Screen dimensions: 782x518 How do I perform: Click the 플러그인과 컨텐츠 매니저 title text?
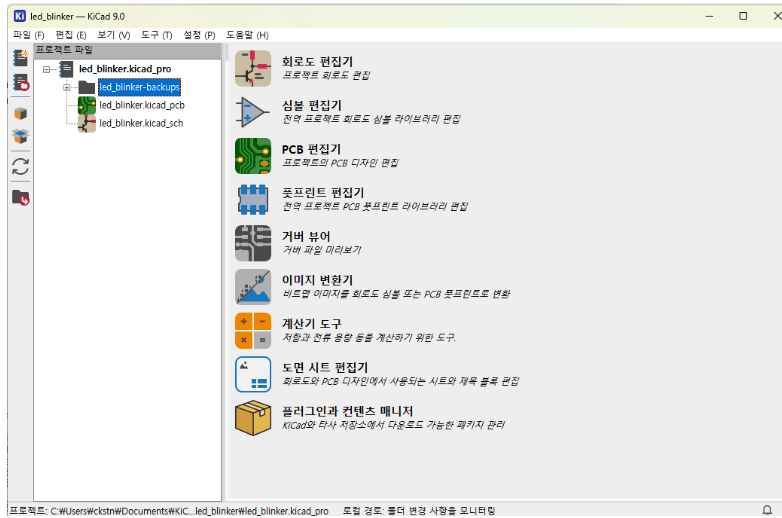(348, 411)
